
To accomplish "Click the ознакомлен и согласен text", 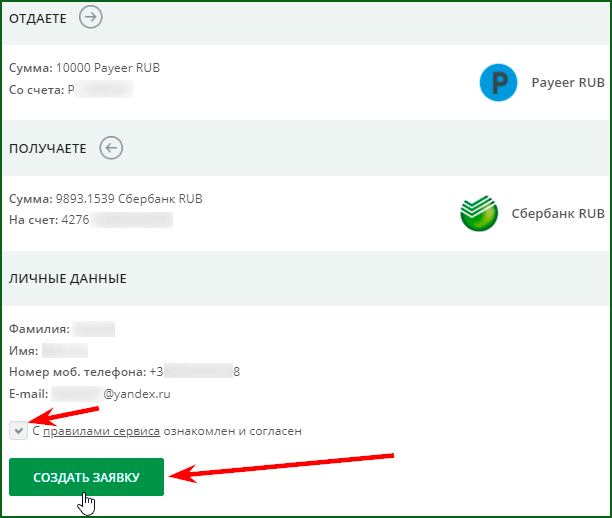I will click(233, 431).
